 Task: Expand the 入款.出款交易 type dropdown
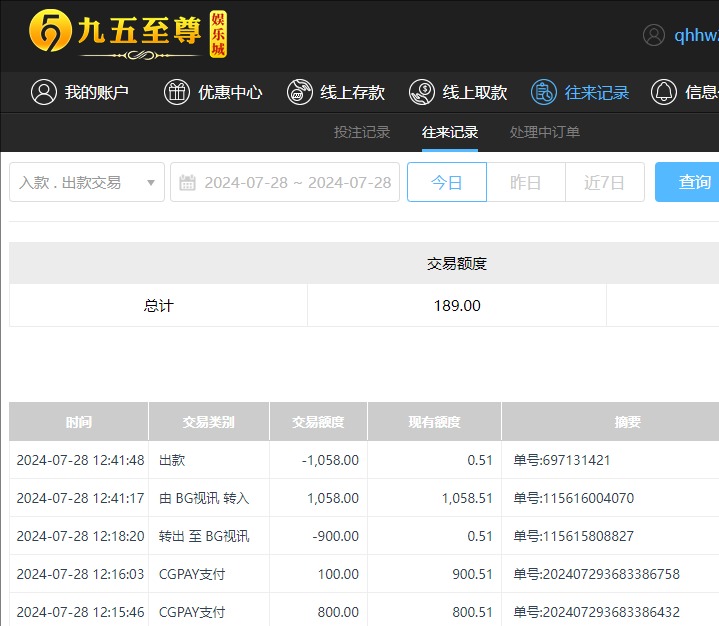pos(87,182)
